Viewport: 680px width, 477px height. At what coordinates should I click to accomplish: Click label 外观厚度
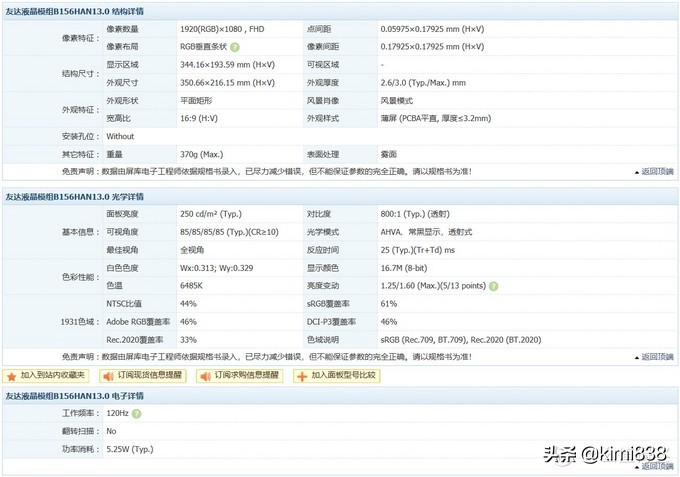click(323, 83)
